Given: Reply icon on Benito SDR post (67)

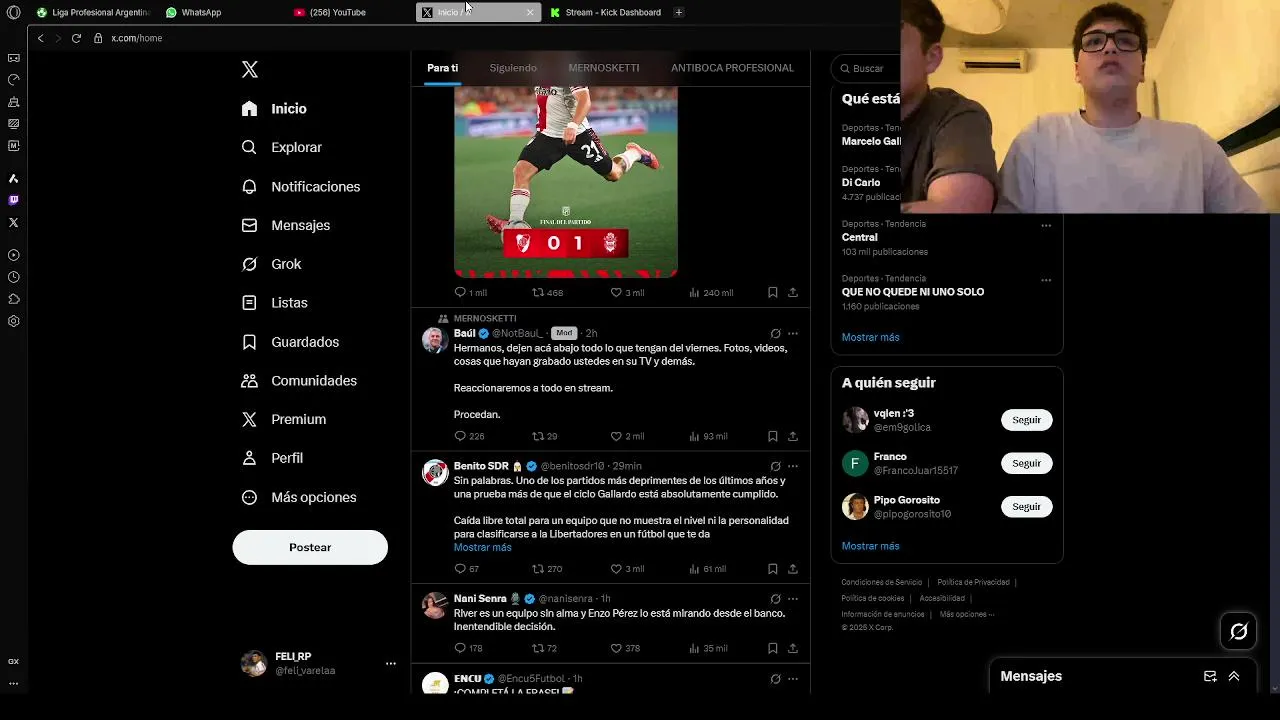Looking at the screenshot, I should (460, 569).
